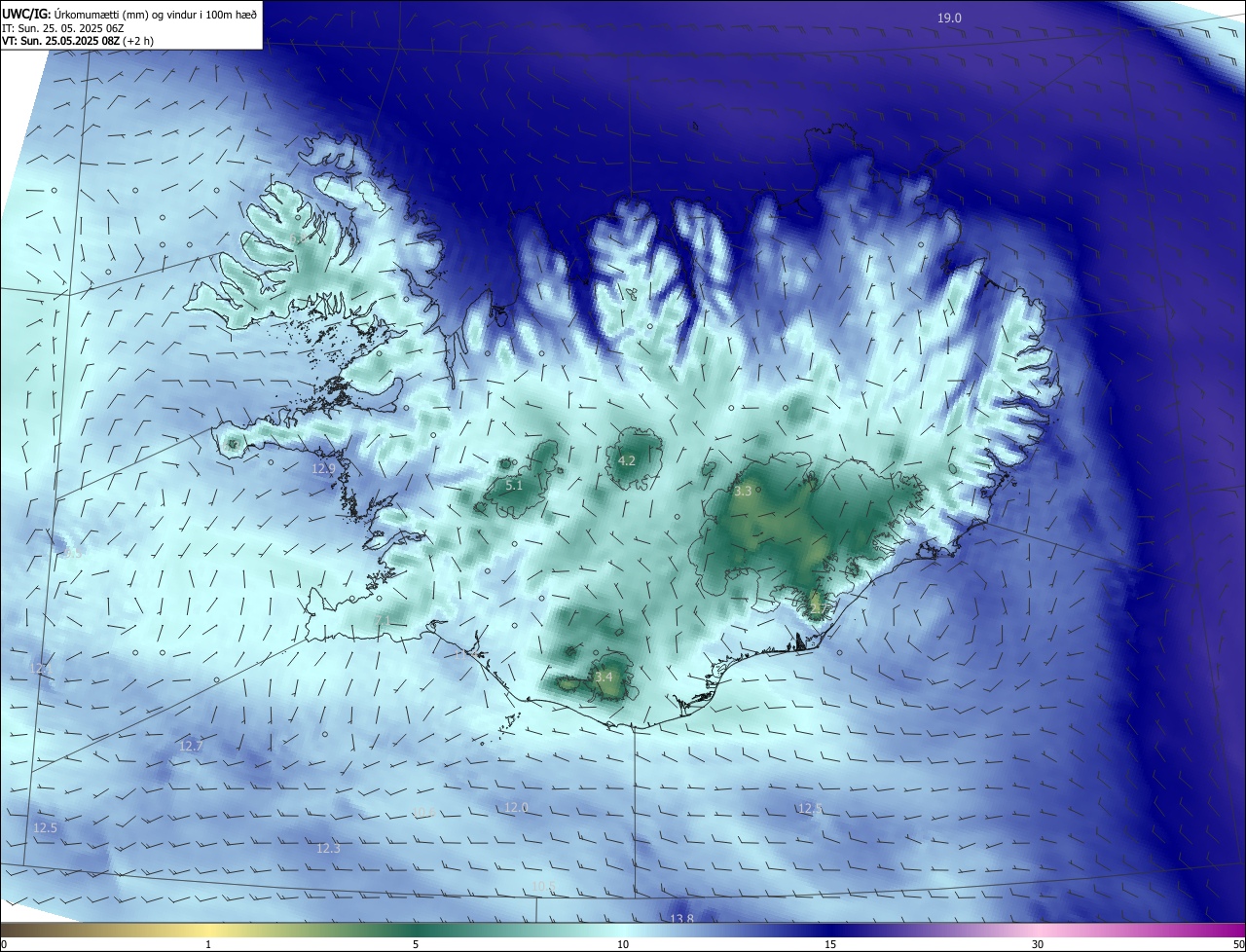Click the map value label '4.2'
The height and width of the screenshot is (952, 1246).
click(x=627, y=460)
